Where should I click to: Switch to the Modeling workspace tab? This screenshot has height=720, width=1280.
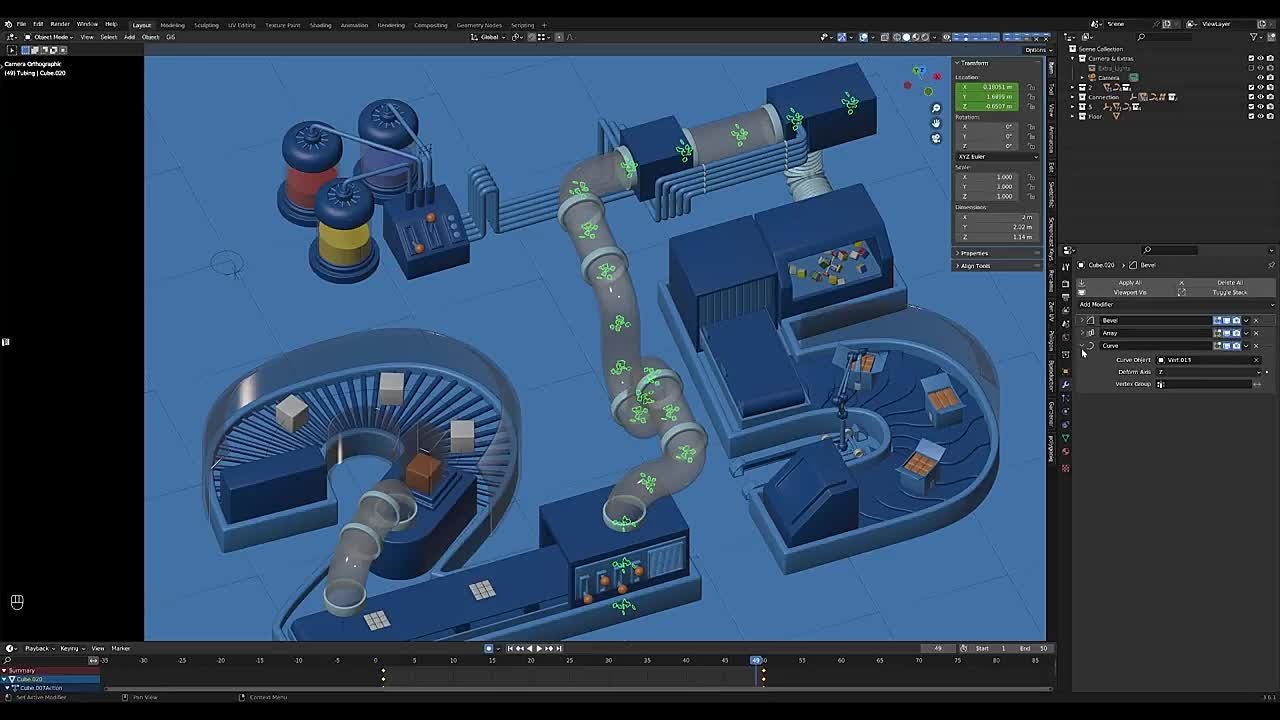(171, 25)
